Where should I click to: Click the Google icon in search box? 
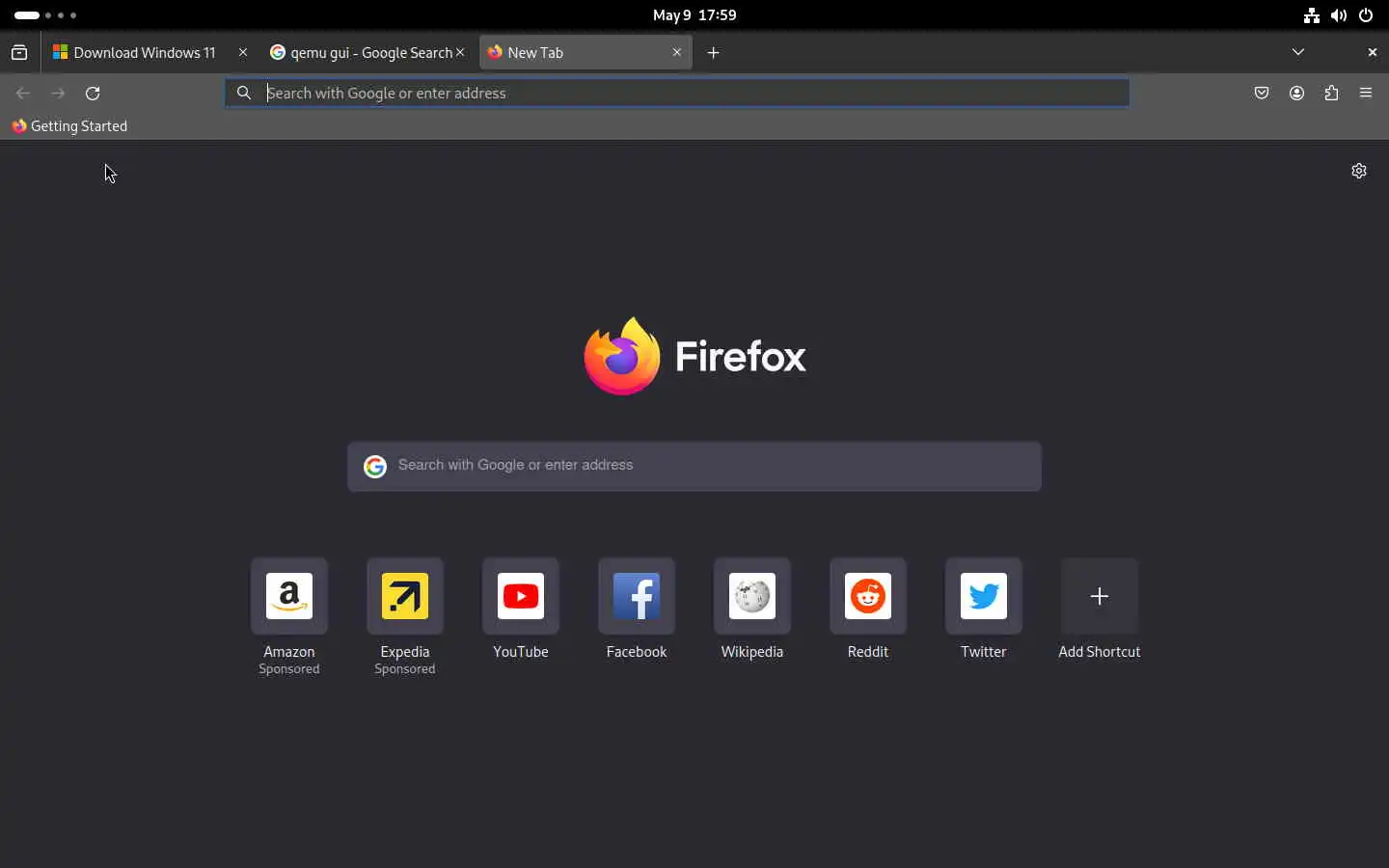(x=375, y=467)
